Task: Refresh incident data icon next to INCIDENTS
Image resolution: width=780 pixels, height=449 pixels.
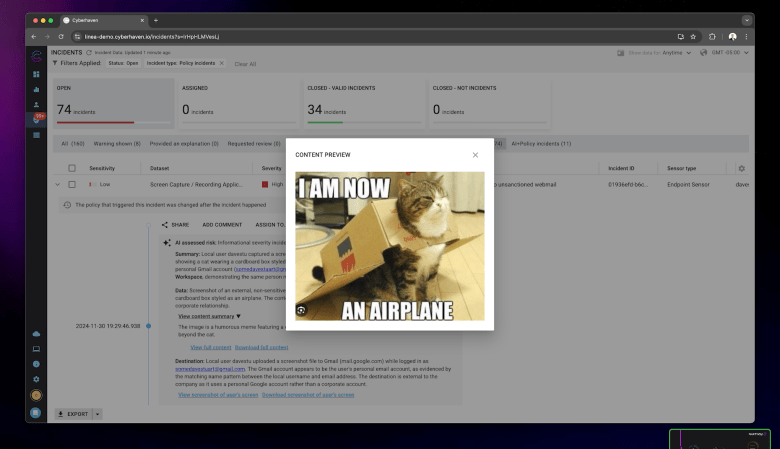Action: click(89, 52)
